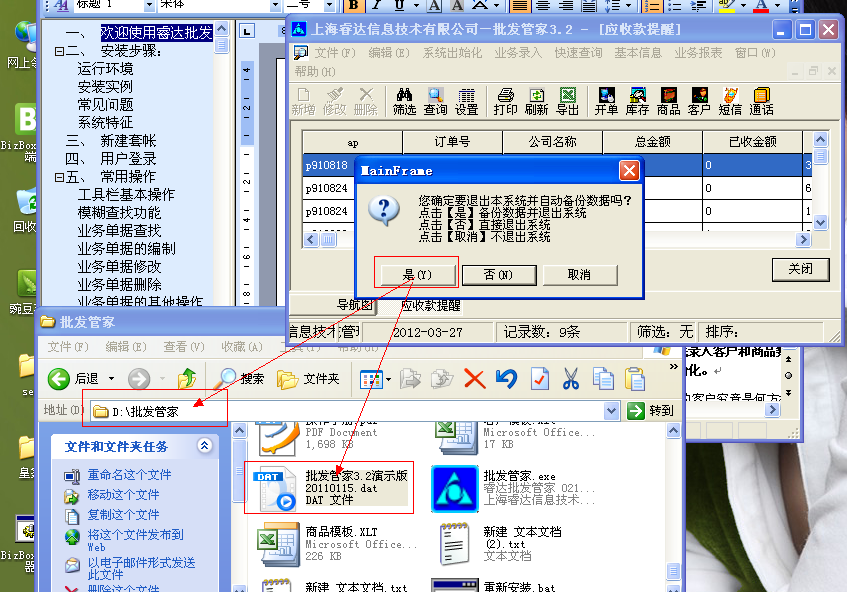Click the blue undo arrow in Explorer toolbar
The image size is (847, 592).
[506, 379]
